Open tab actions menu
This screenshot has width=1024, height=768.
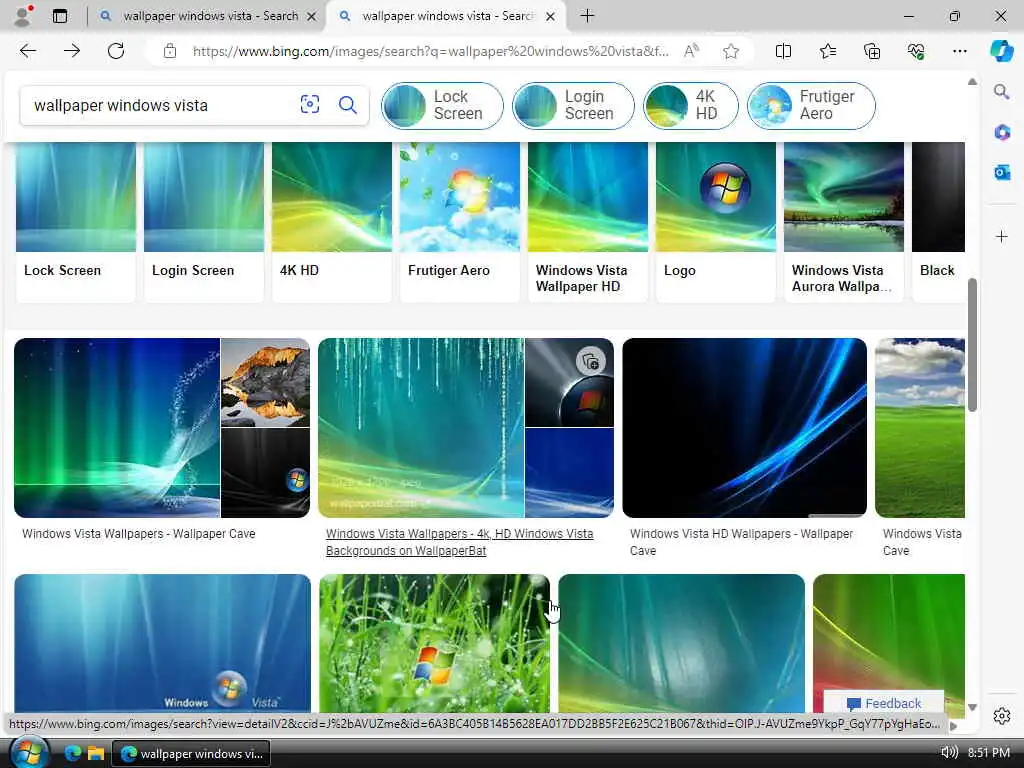point(59,16)
